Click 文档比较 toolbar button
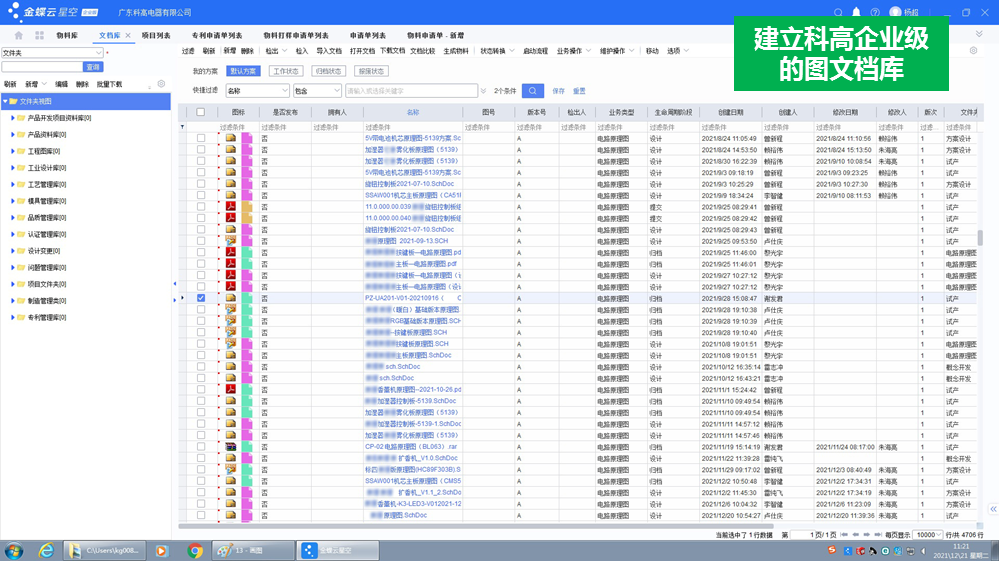This screenshot has width=999, height=561. pos(422,51)
